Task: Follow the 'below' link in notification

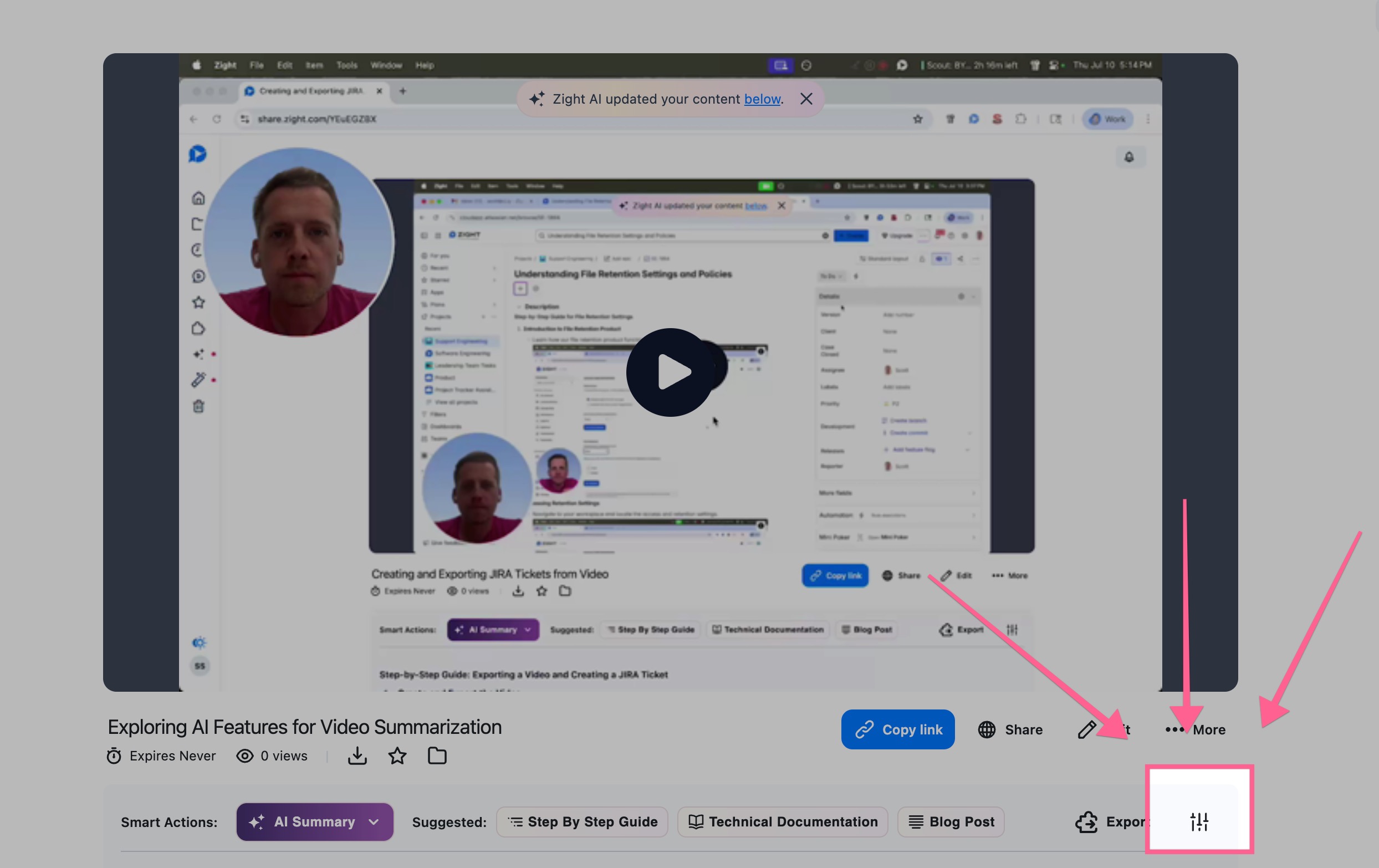Action: point(762,99)
